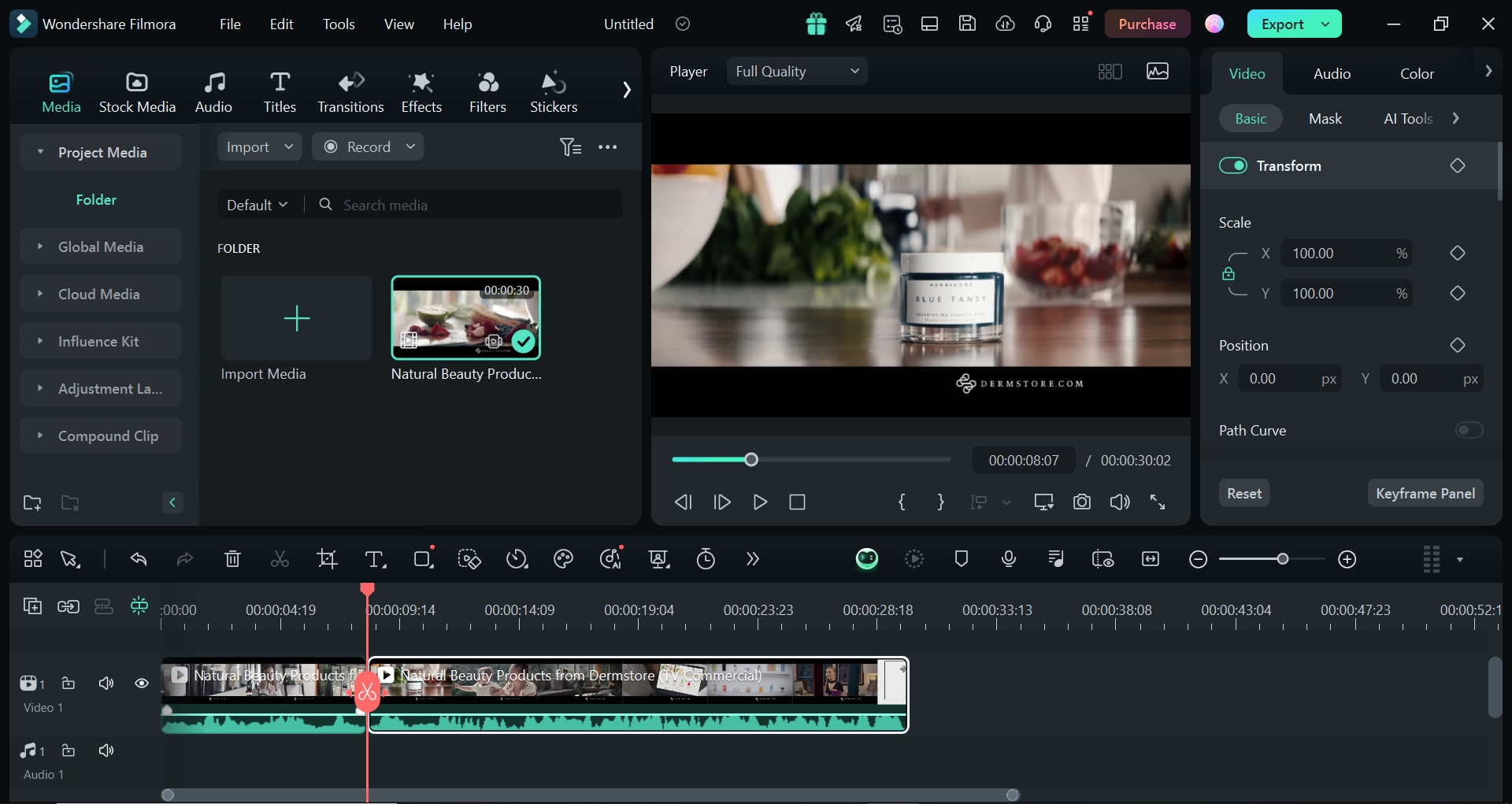This screenshot has height=804, width=1512.
Task: Click the voiceover microphone icon
Action: coord(1009,559)
